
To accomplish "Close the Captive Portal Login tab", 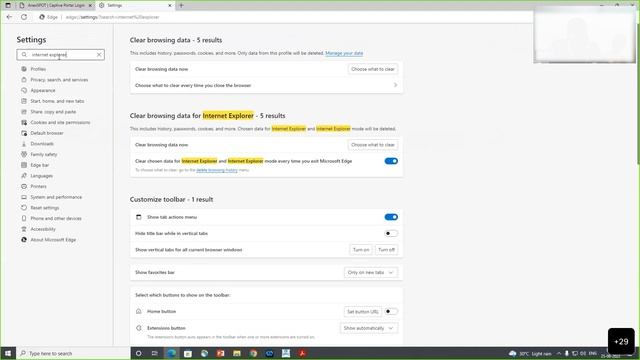I will click(90, 5).
